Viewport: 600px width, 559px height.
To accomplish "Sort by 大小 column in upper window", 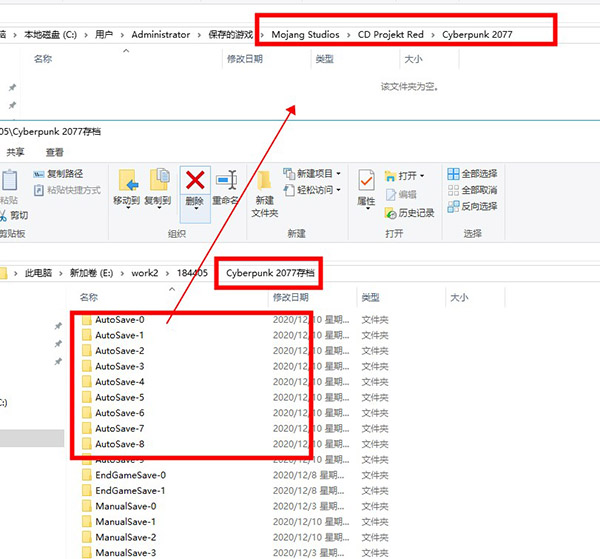I will (x=414, y=59).
